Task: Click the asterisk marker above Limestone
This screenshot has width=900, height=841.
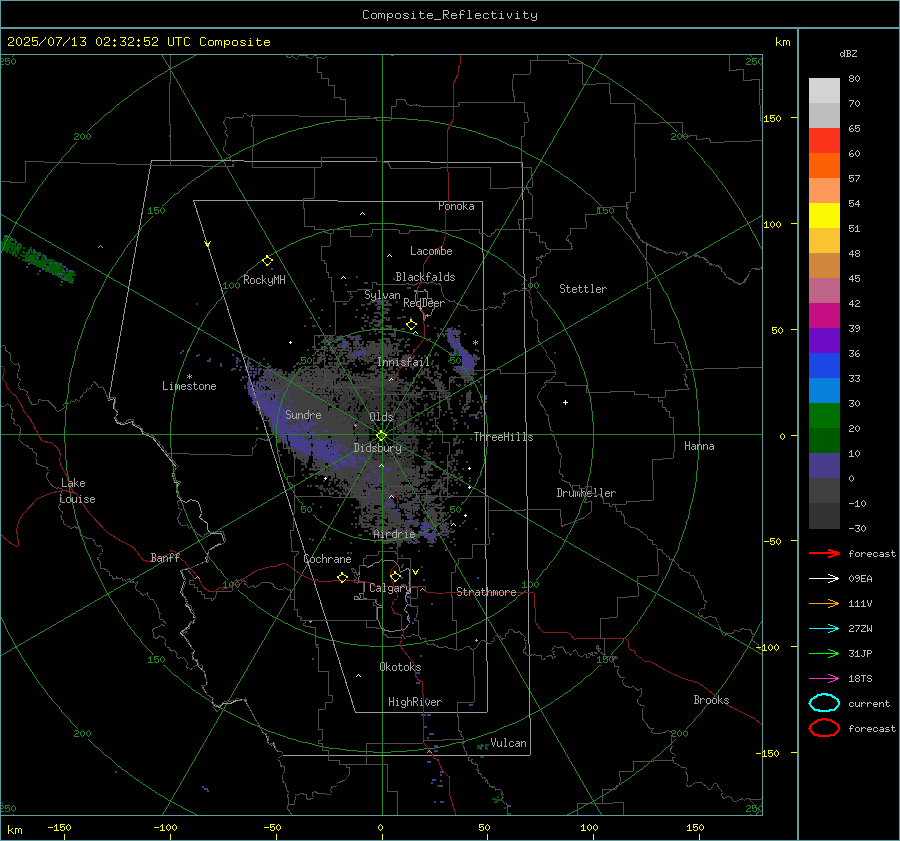Action: [x=189, y=377]
